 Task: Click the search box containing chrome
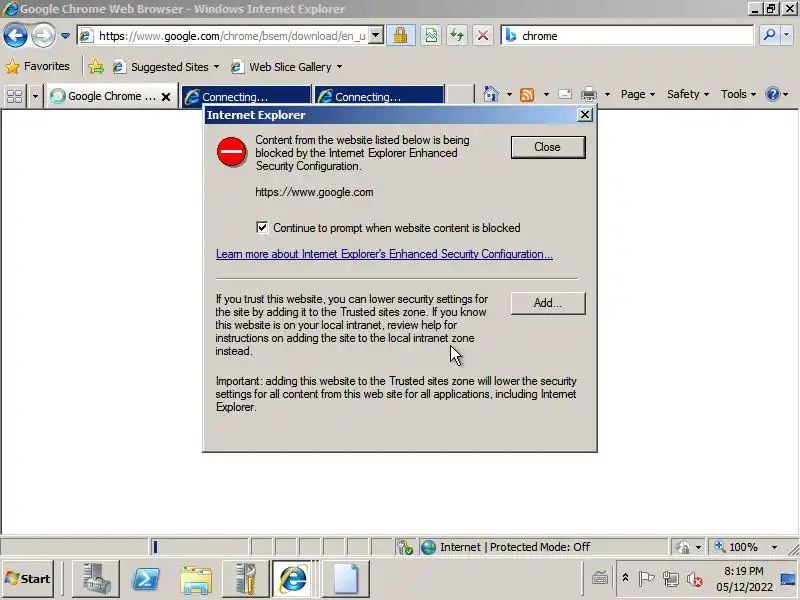pyautogui.click(x=628, y=36)
